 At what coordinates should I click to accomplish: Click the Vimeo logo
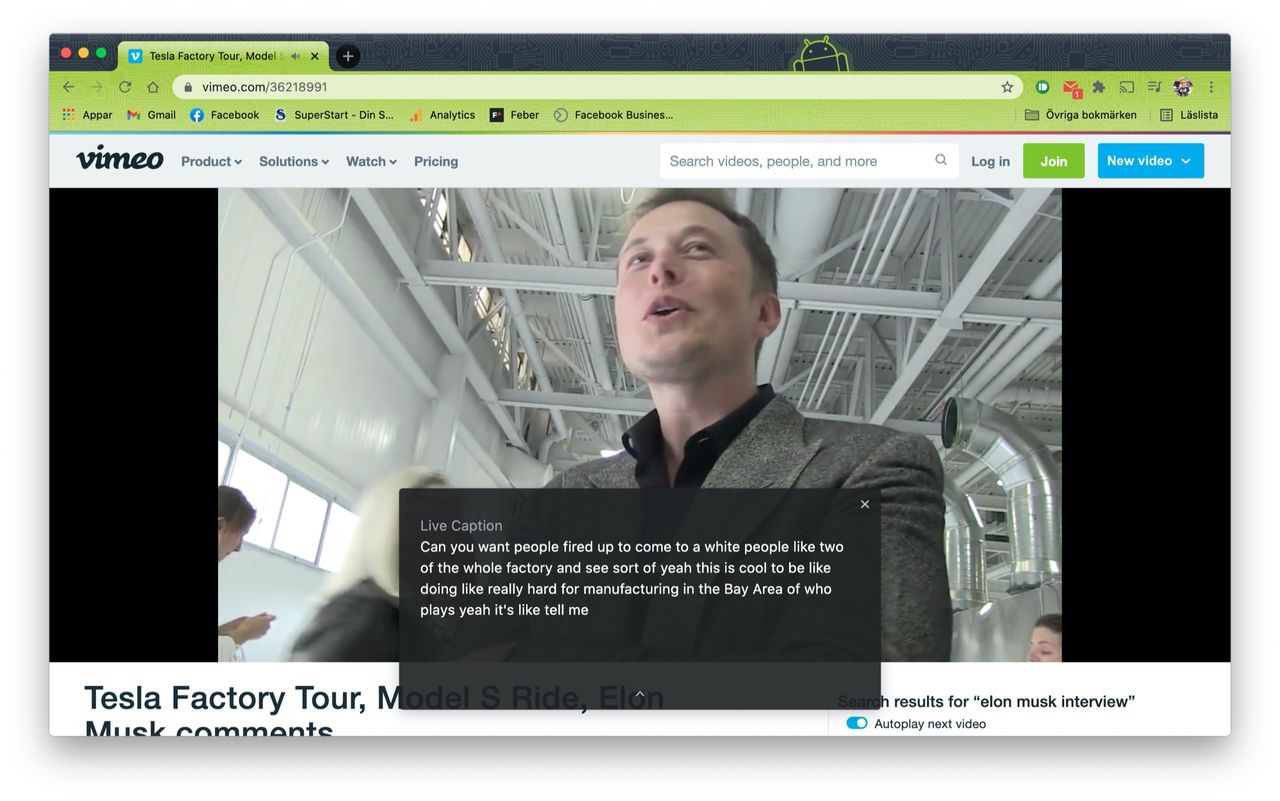(x=119, y=159)
